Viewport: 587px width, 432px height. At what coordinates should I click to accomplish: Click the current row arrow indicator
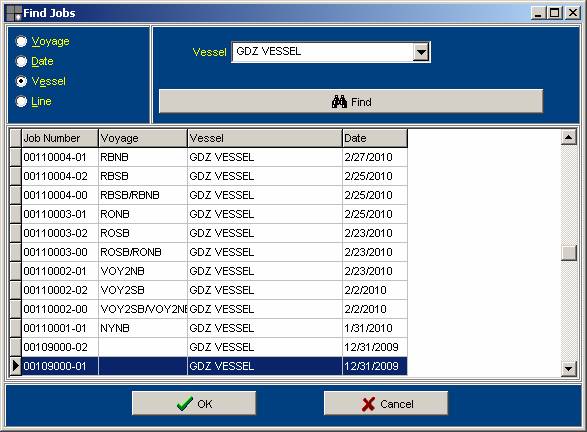15,366
